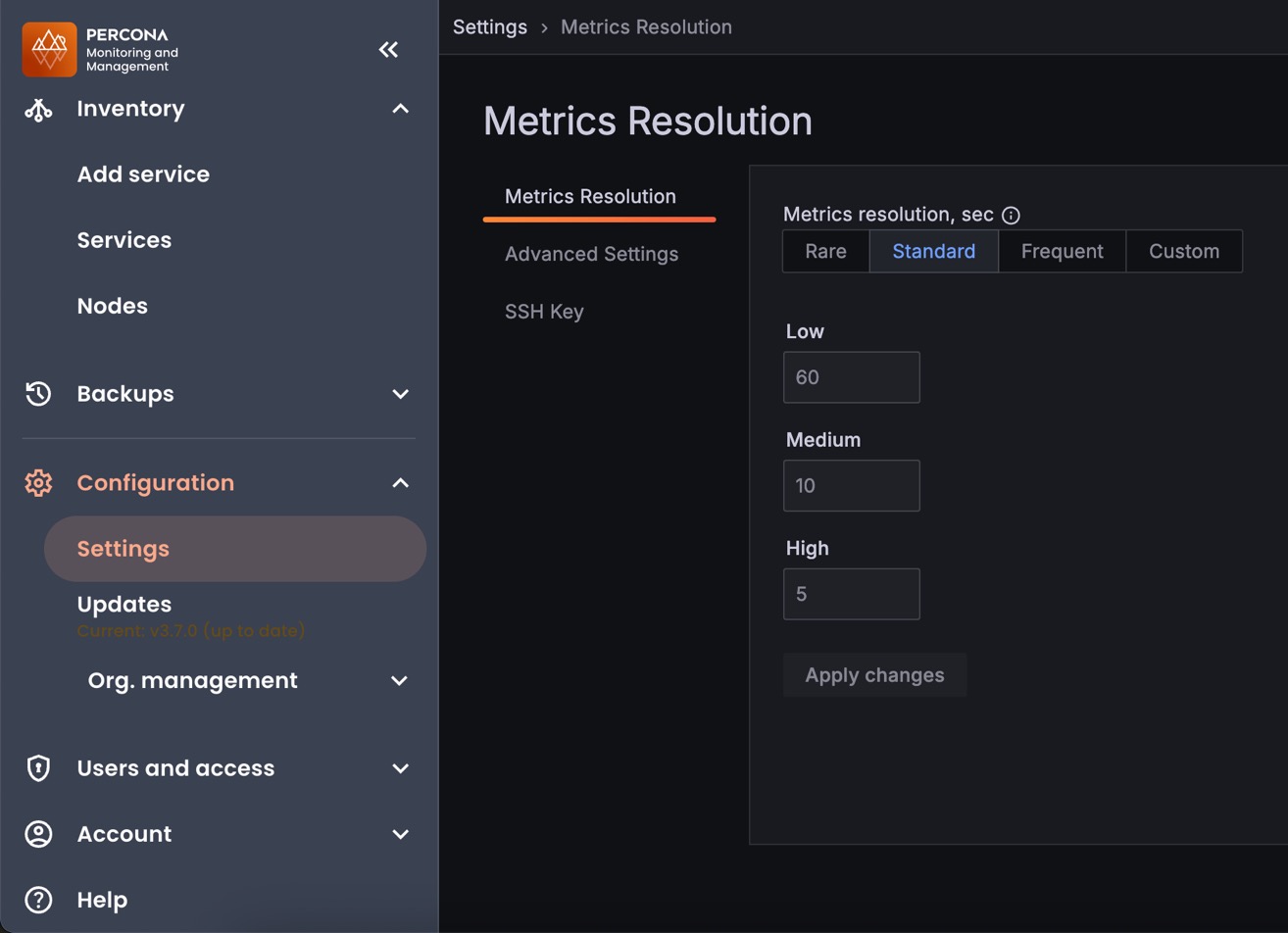Viewport: 1288px width, 933px height.
Task: Click the Apply changes button
Action: click(x=874, y=675)
